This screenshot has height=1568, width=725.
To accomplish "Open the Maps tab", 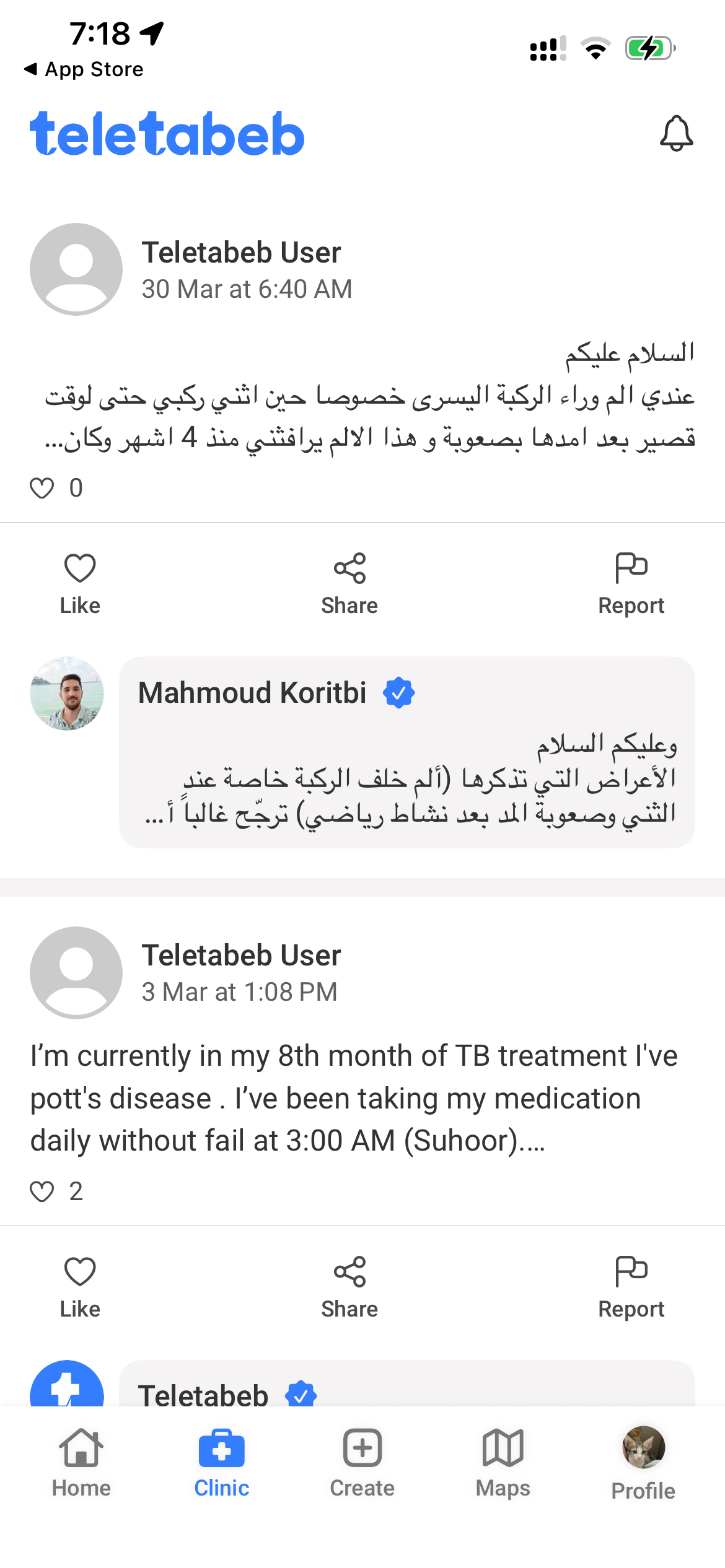I will coord(503,1461).
